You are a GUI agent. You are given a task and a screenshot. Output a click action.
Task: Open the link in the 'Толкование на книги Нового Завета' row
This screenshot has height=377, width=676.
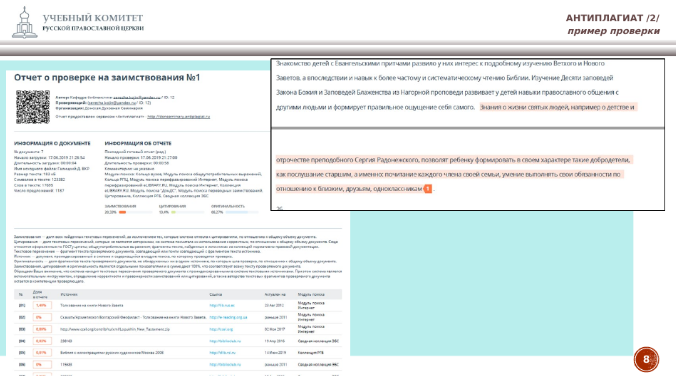[x=222, y=305]
